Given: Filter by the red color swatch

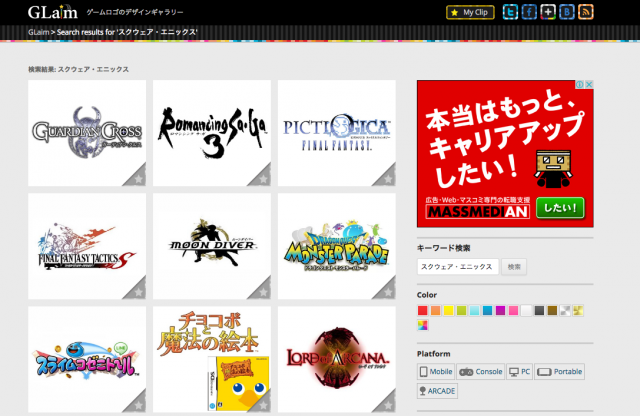Looking at the screenshot, I should (x=423, y=311).
